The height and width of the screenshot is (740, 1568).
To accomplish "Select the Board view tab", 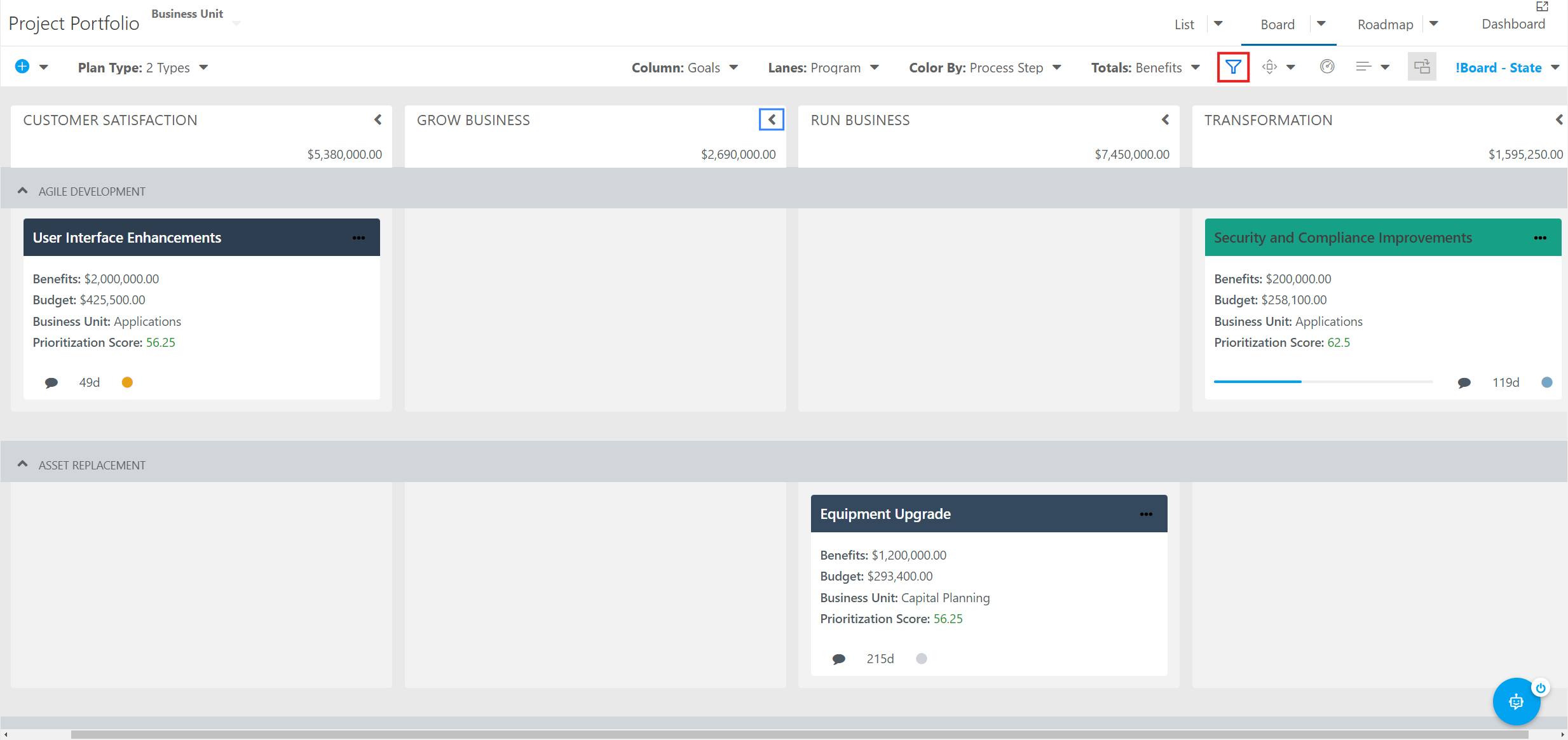I will pos(1278,24).
